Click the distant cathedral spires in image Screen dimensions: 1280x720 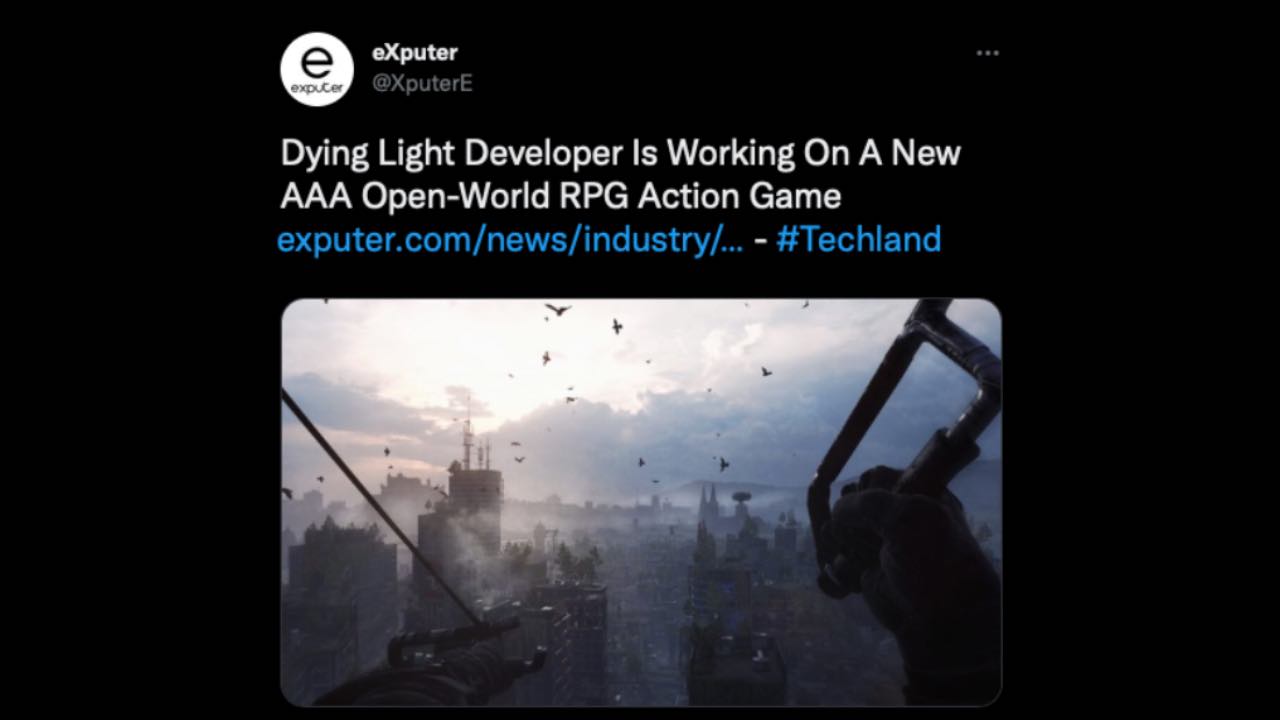[x=712, y=500]
